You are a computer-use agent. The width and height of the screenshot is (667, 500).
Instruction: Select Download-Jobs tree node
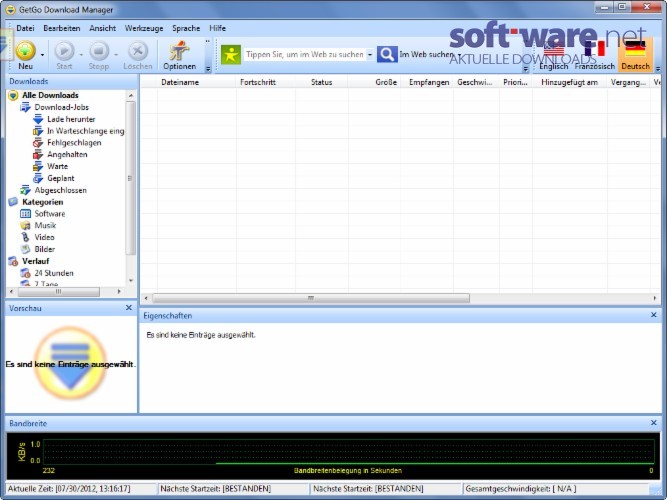tap(62, 107)
